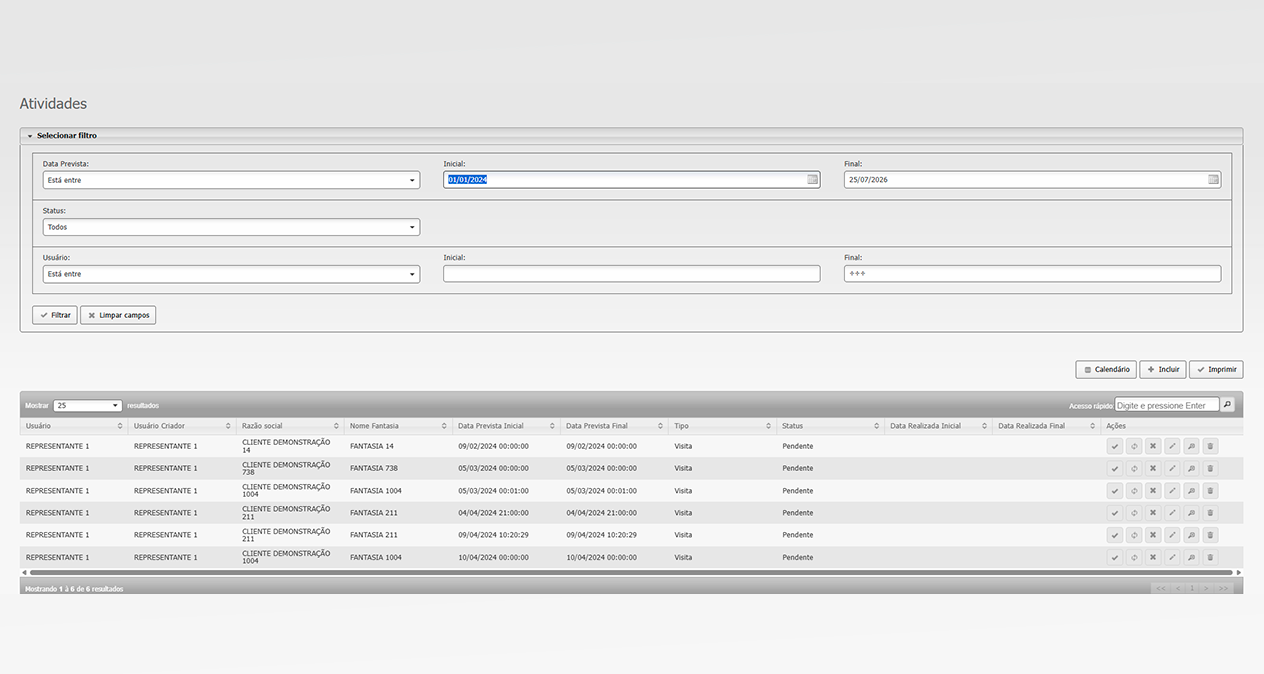Click magnifier view icon for 04/04/2024 21:00:00 row
1264x674 pixels.
[1191, 513]
